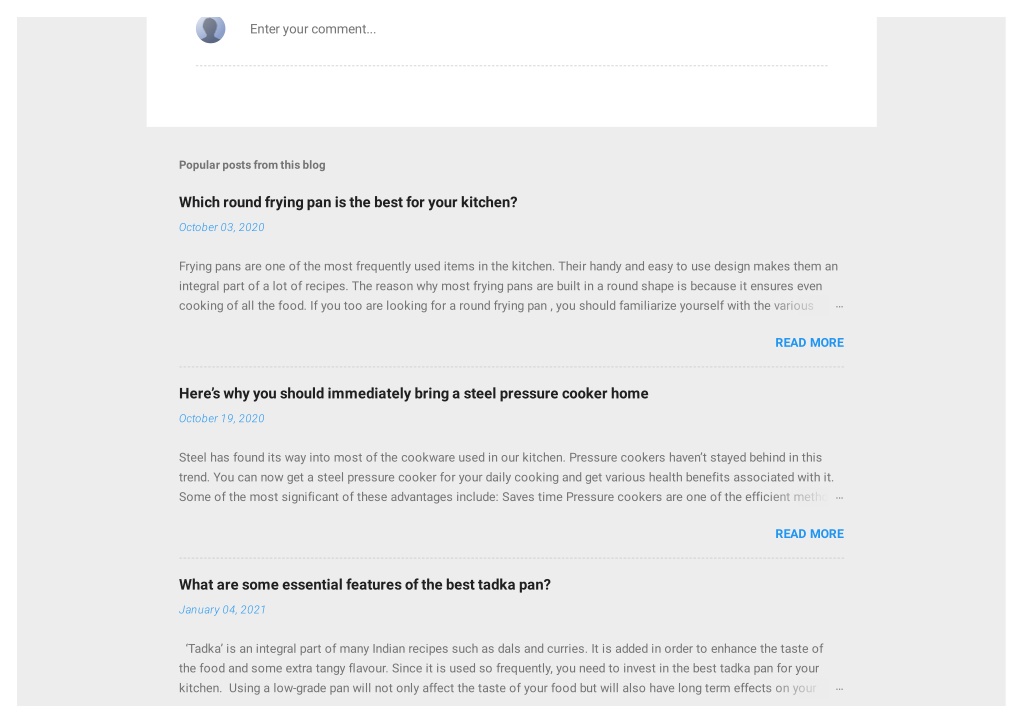Open the best tadka pan post title
This screenshot has width=1024, height=723.
click(364, 585)
